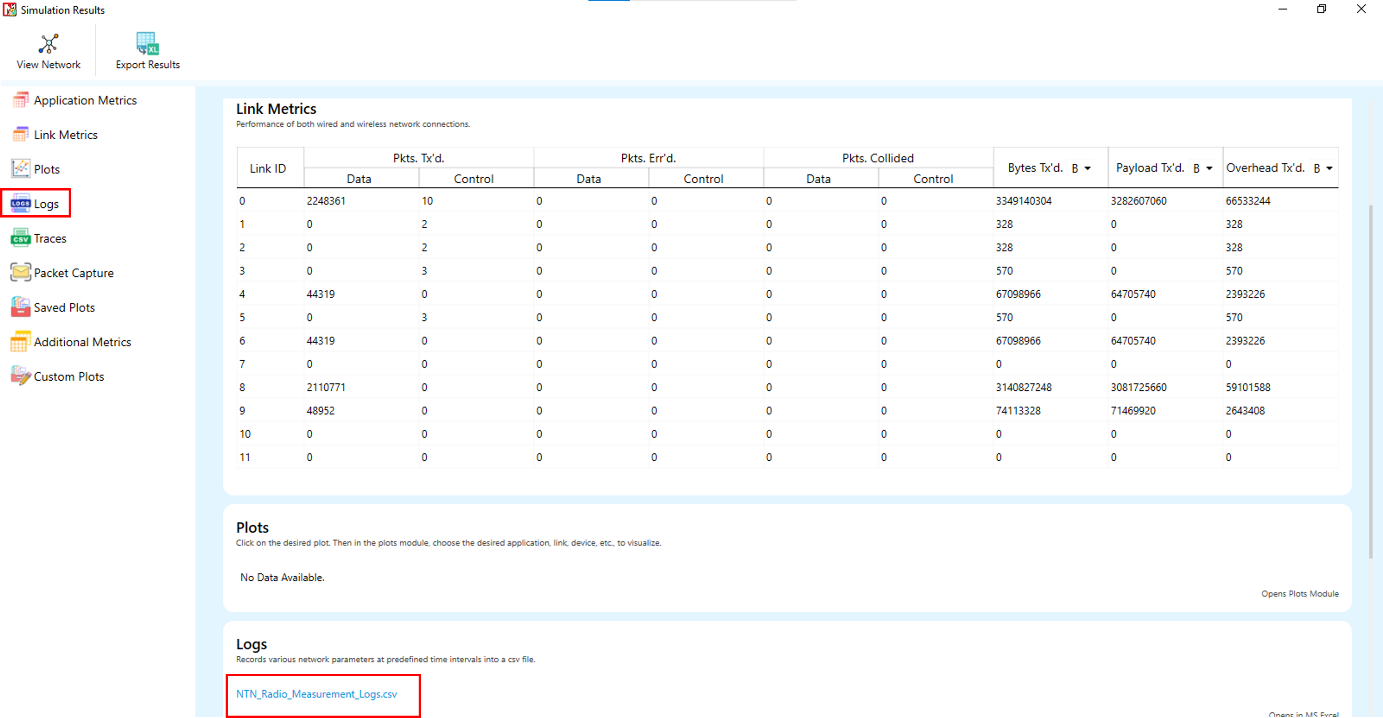Expand the Bytes Tx'd. unit dropdown
The image size is (1383, 718).
click(1081, 169)
